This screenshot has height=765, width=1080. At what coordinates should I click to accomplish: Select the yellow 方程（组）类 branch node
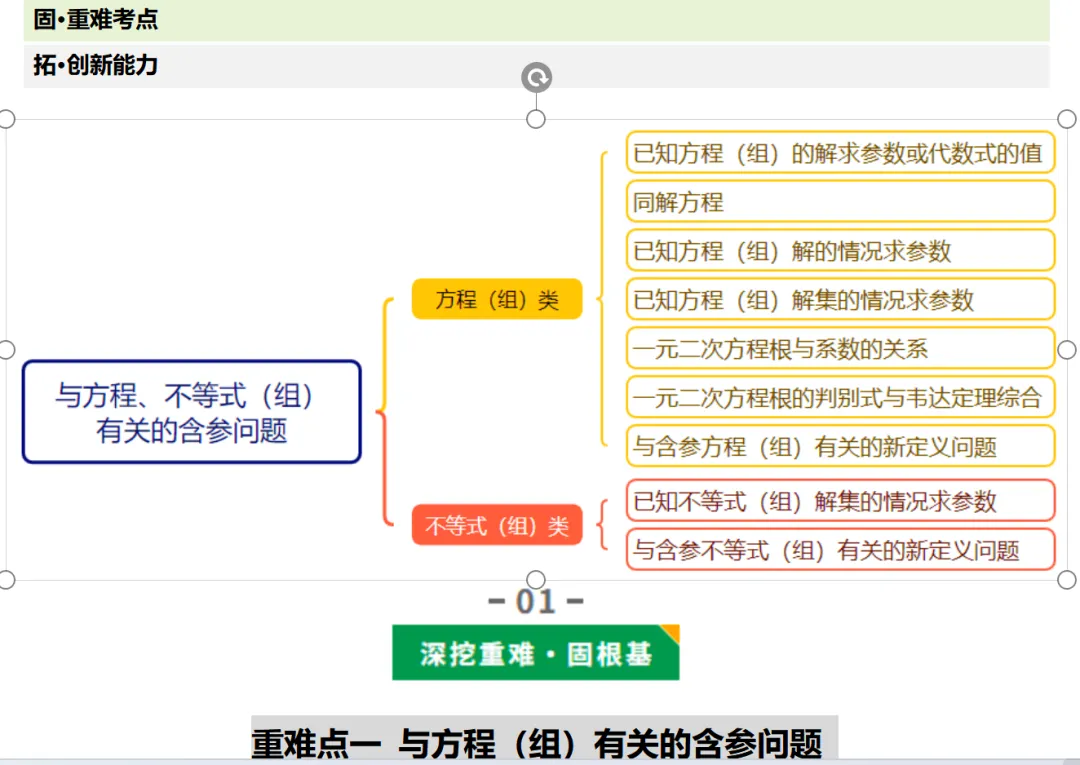coord(496,298)
